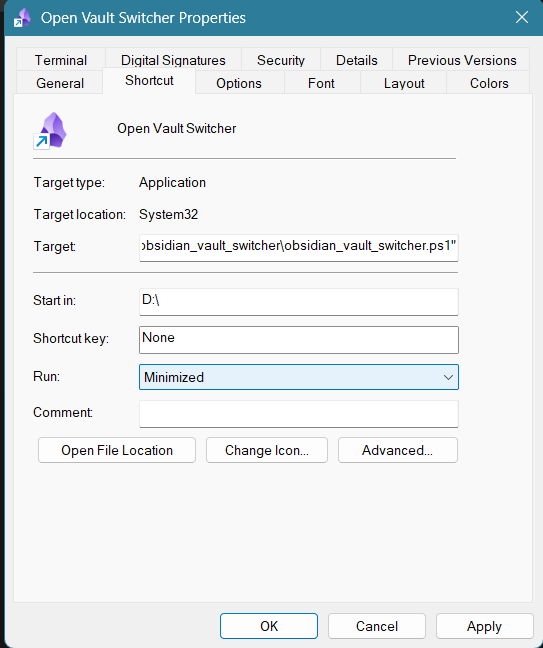This screenshot has height=648, width=543.
Task: Click the Target type label
Action: coord(69,182)
